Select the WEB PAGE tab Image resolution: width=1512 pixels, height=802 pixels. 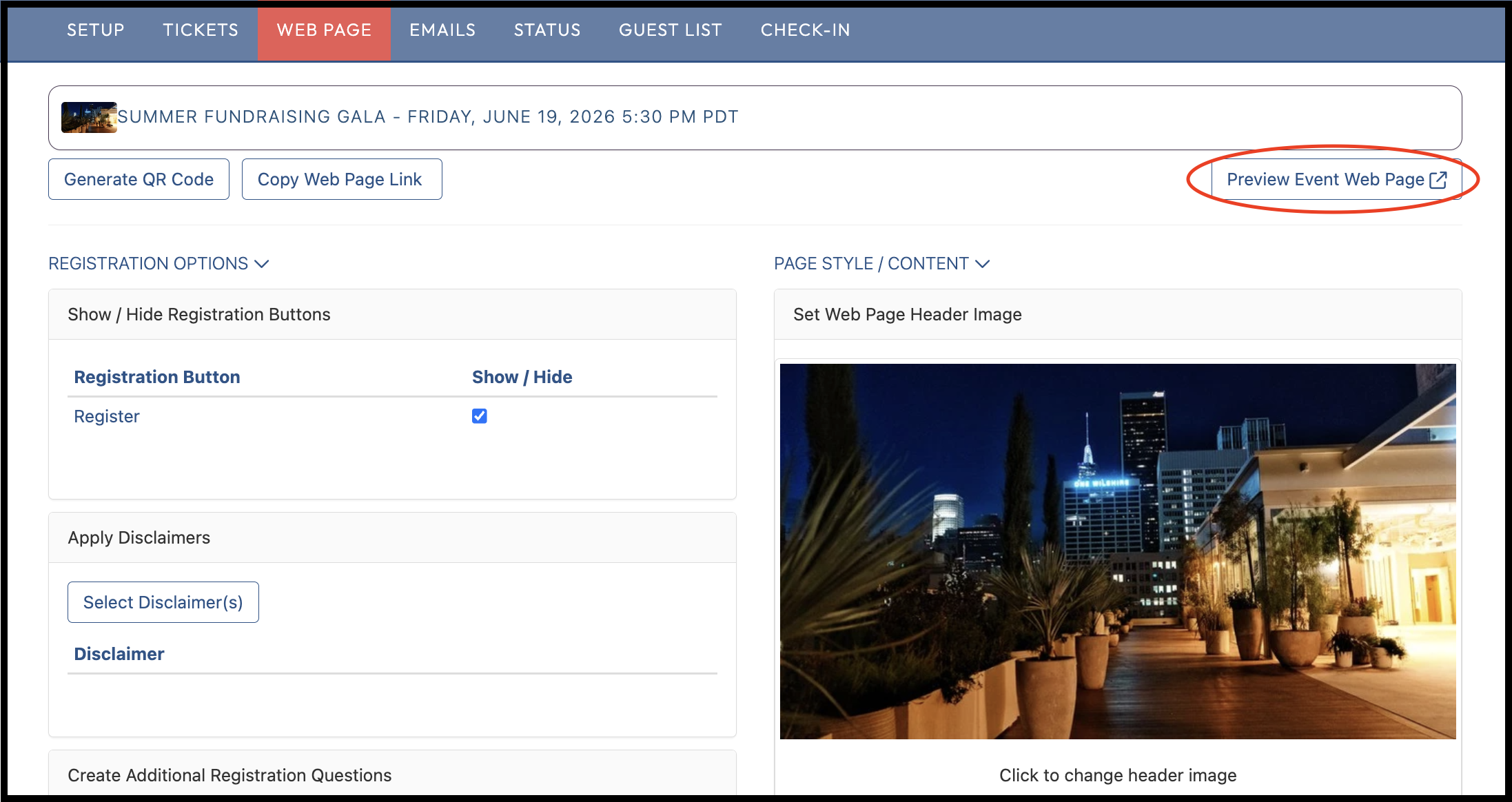click(x=324, y=30)
